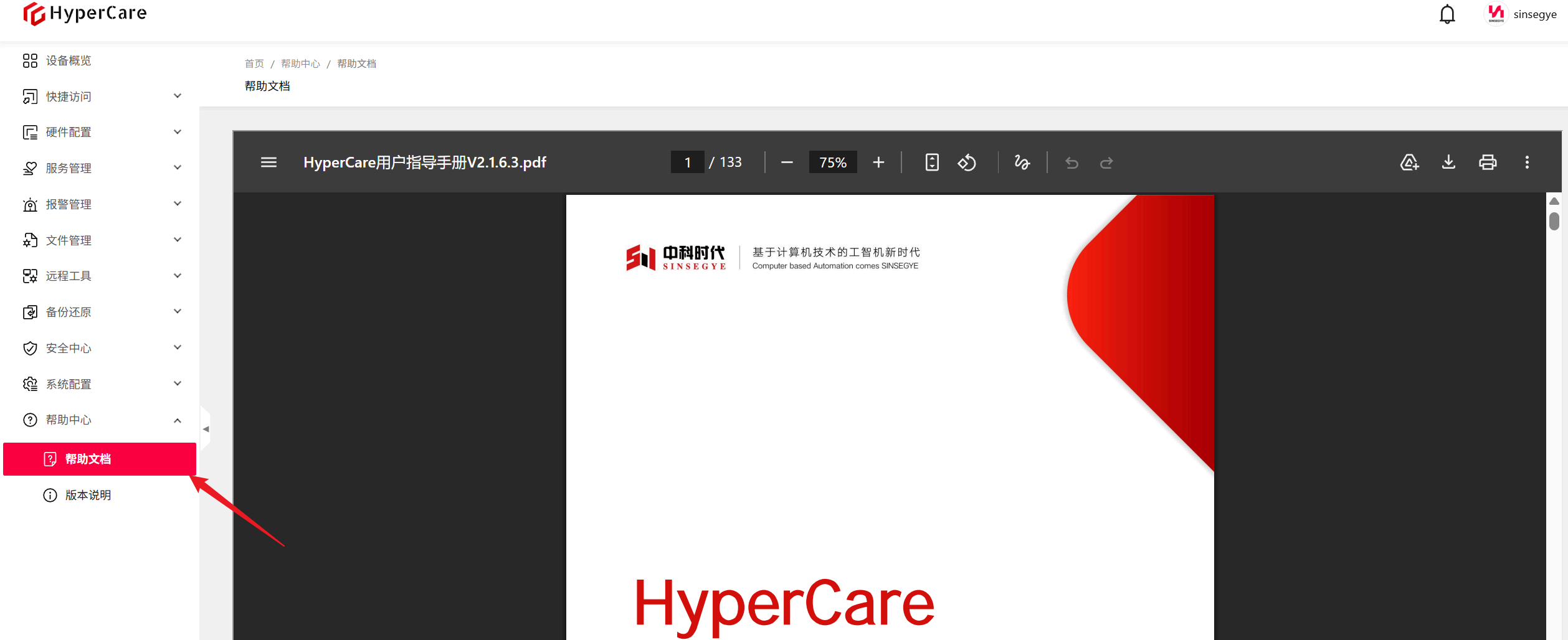Open the notifications bell
Viewport: 1568px width, 640px height.
pos(1447,14)
